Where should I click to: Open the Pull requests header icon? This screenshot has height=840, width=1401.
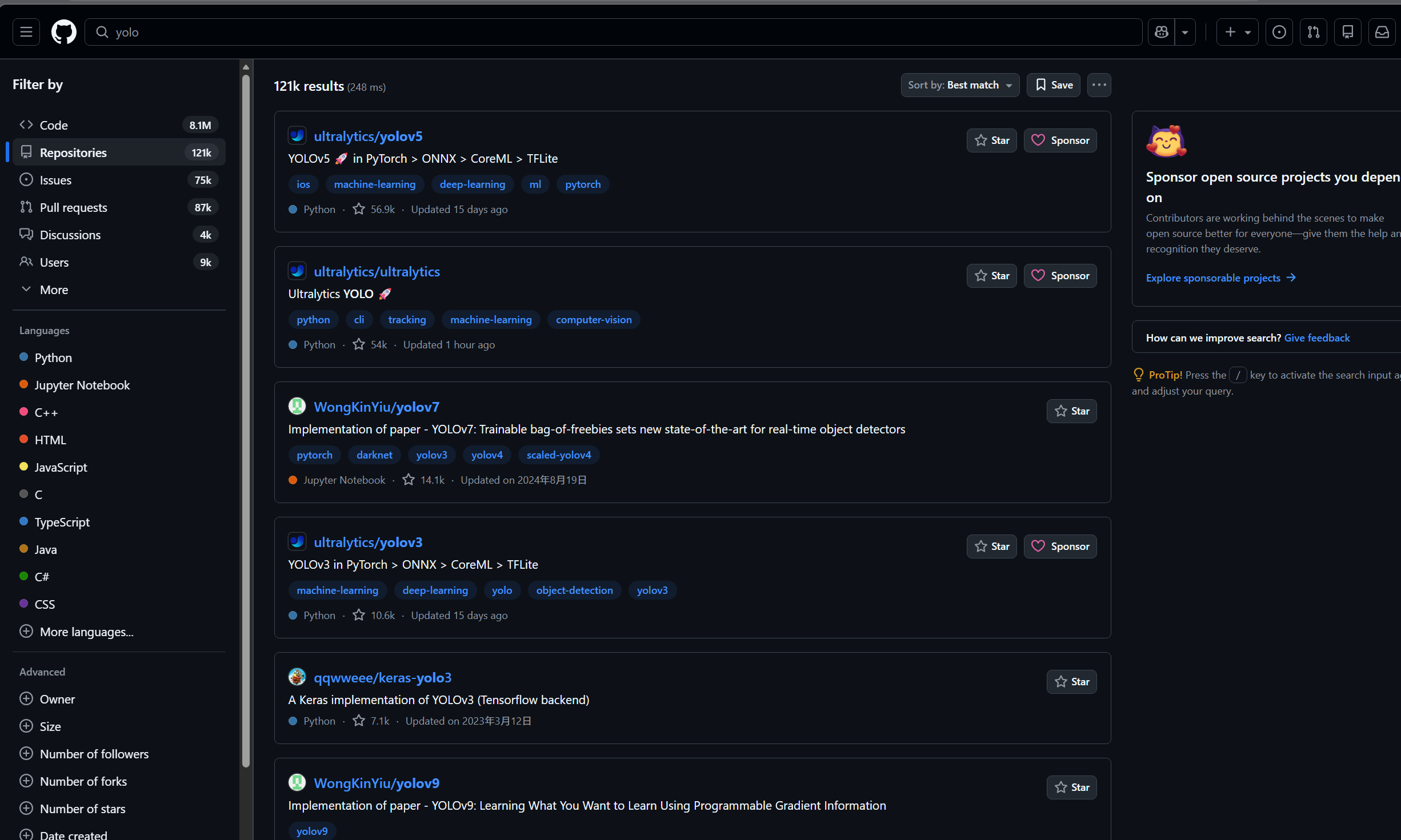click(x=1313, y=32)
